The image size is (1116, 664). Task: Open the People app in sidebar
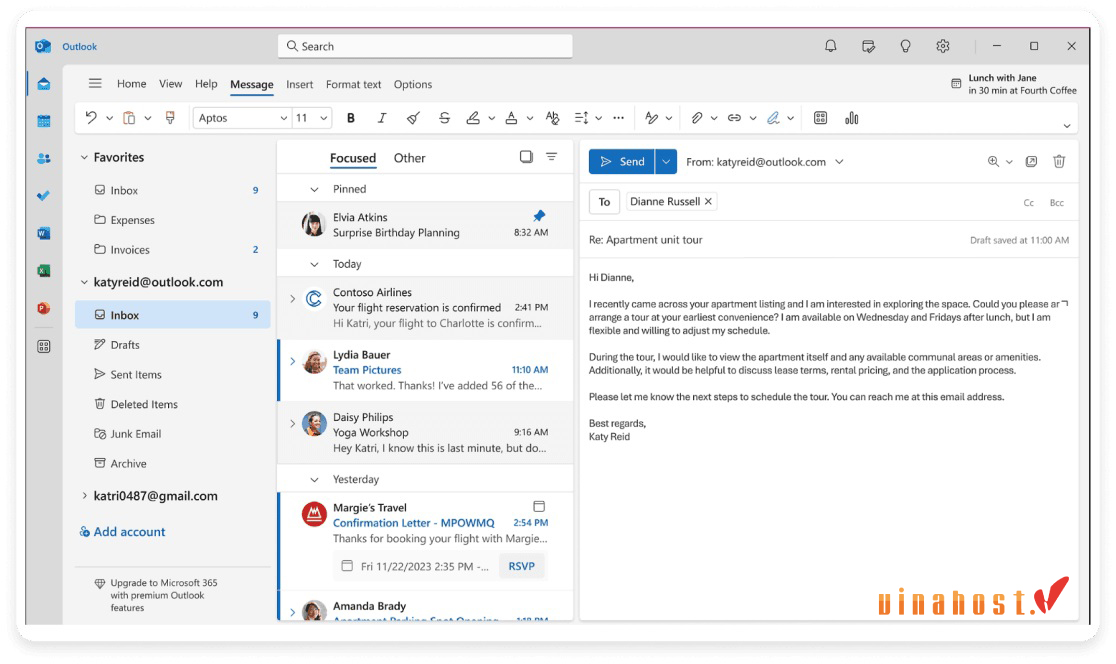pyautogui.click(x=43, y=158)
